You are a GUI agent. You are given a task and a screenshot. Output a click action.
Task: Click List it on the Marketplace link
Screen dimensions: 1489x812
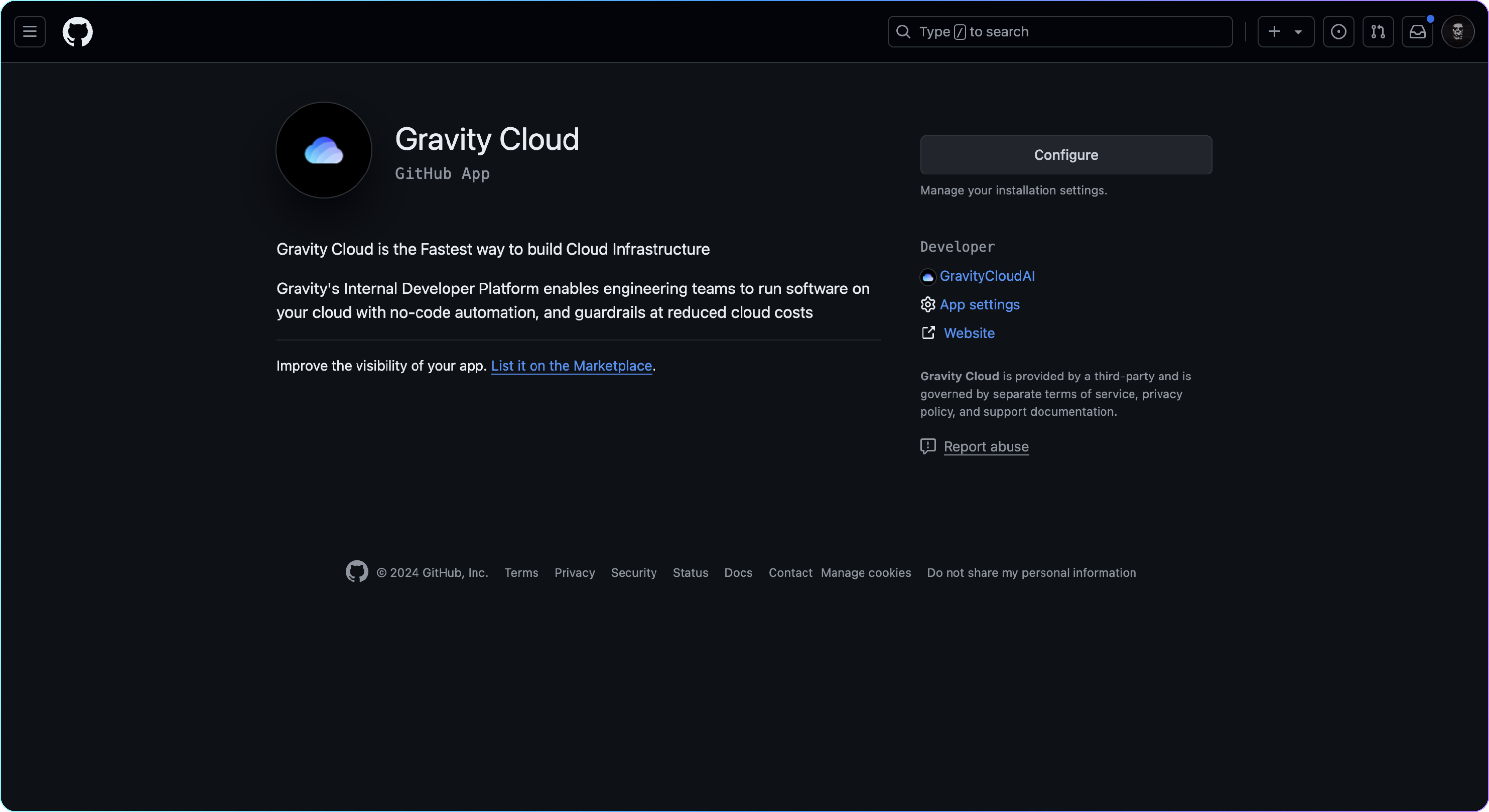[x=571, y=366]
